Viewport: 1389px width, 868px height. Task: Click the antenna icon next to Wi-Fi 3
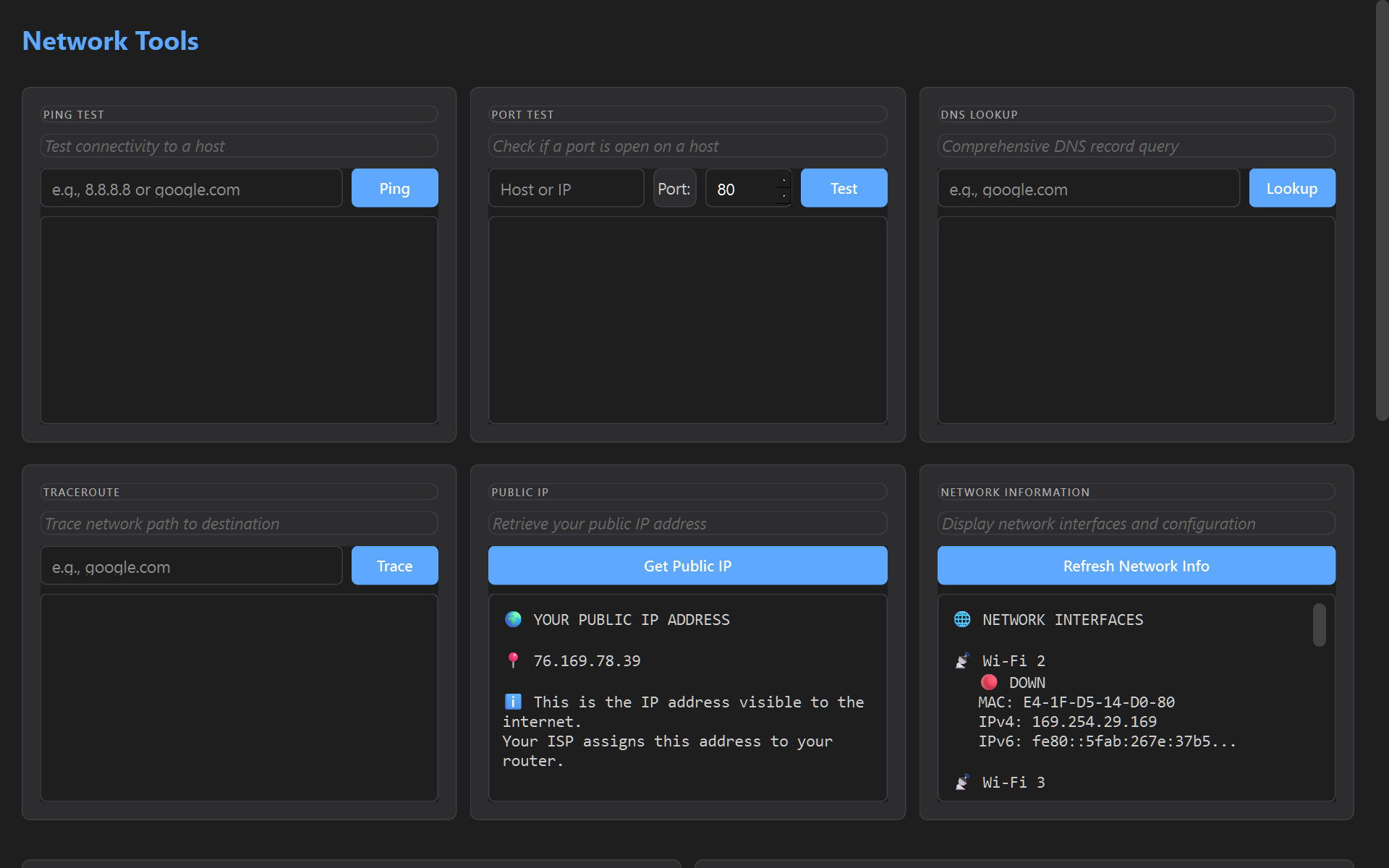point(961,781)
